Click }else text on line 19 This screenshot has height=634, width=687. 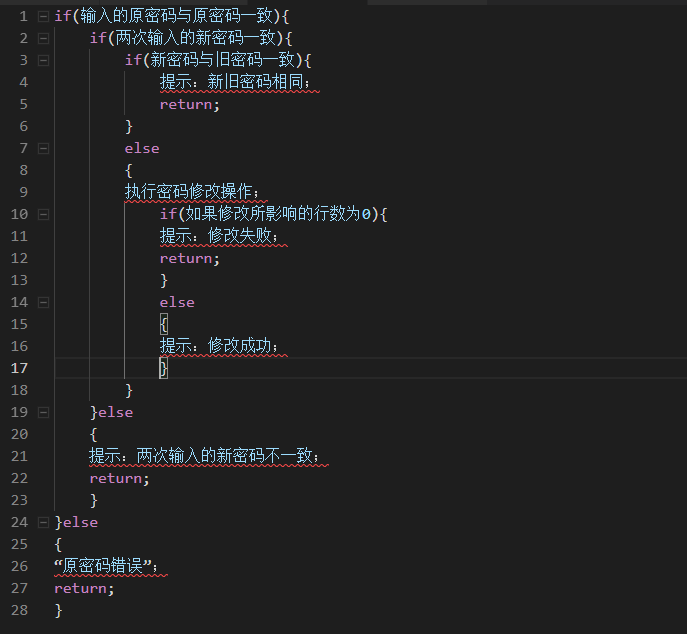tap(111, 412)
